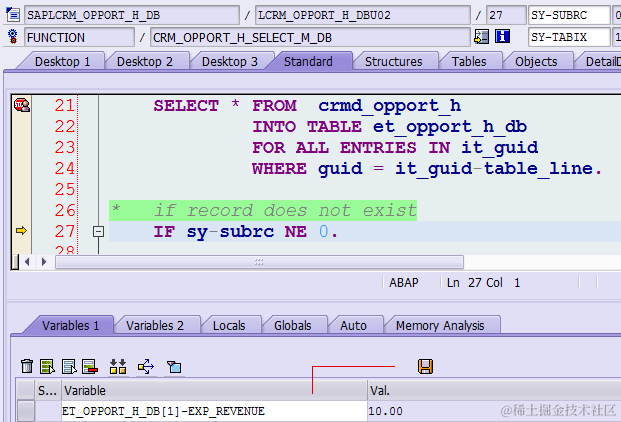Open the Desktop 3 tab

point(230,62)
